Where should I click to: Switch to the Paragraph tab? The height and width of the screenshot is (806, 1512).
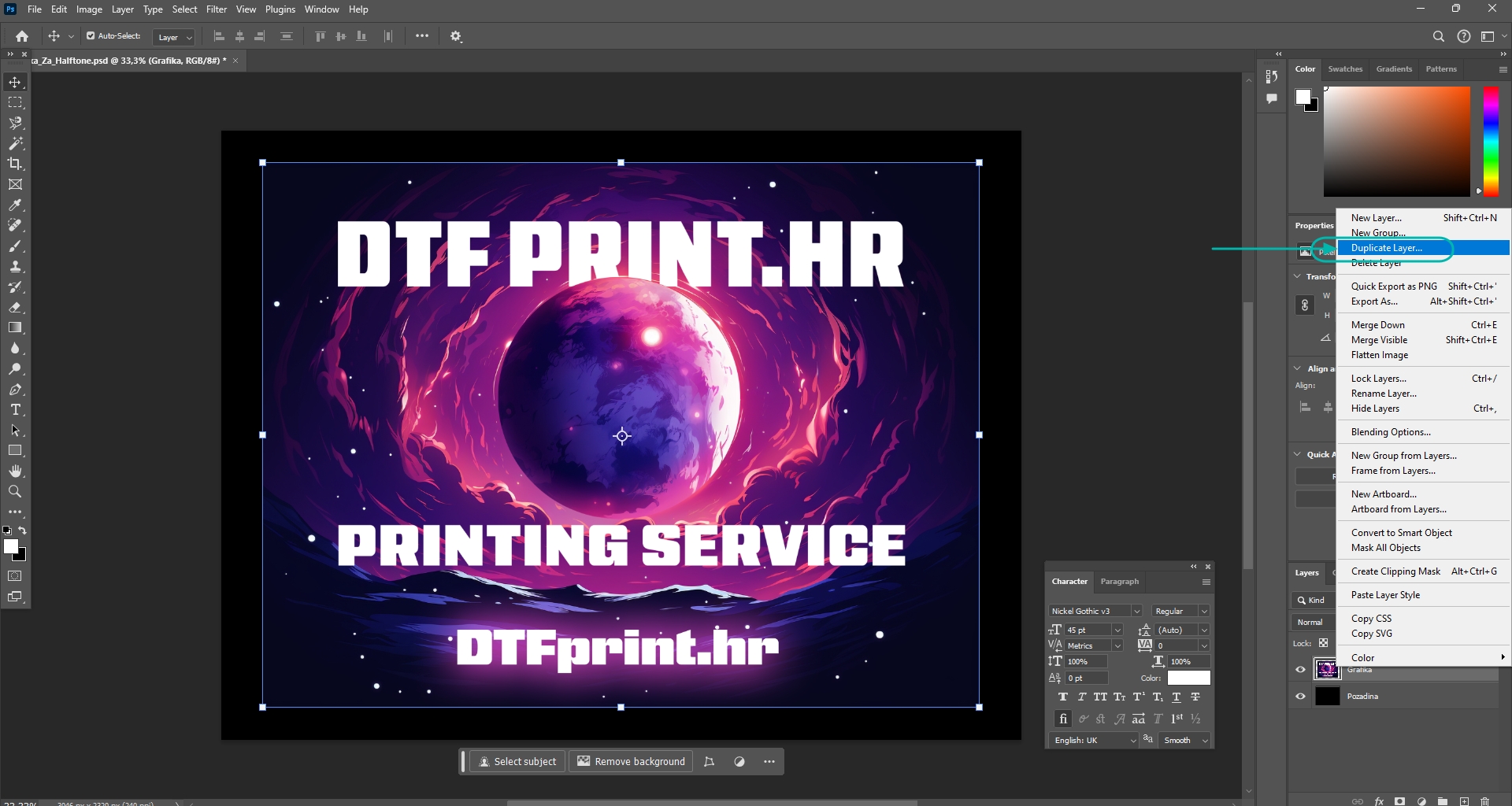1119,582
